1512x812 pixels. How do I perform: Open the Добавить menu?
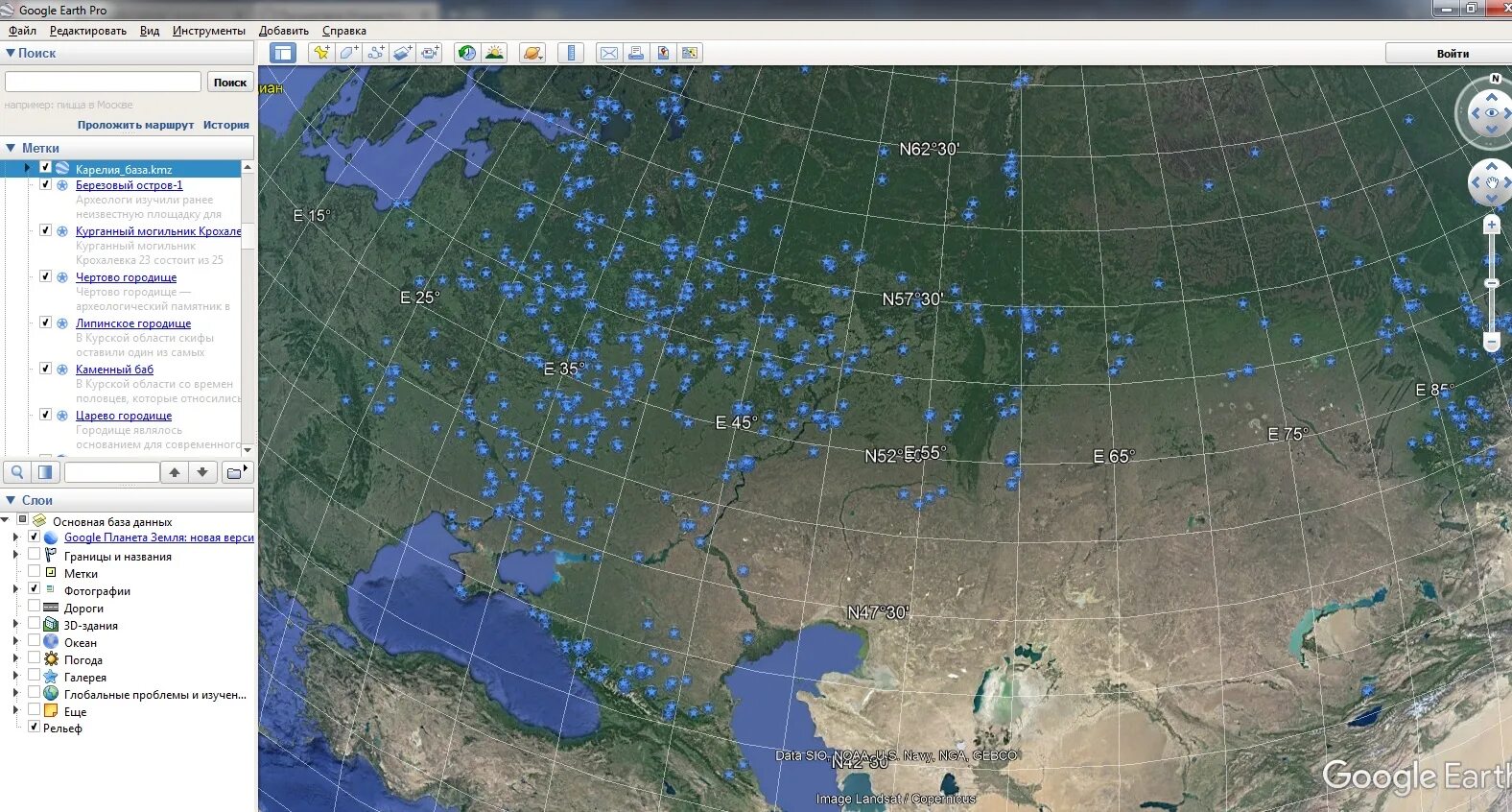point(284,31)
